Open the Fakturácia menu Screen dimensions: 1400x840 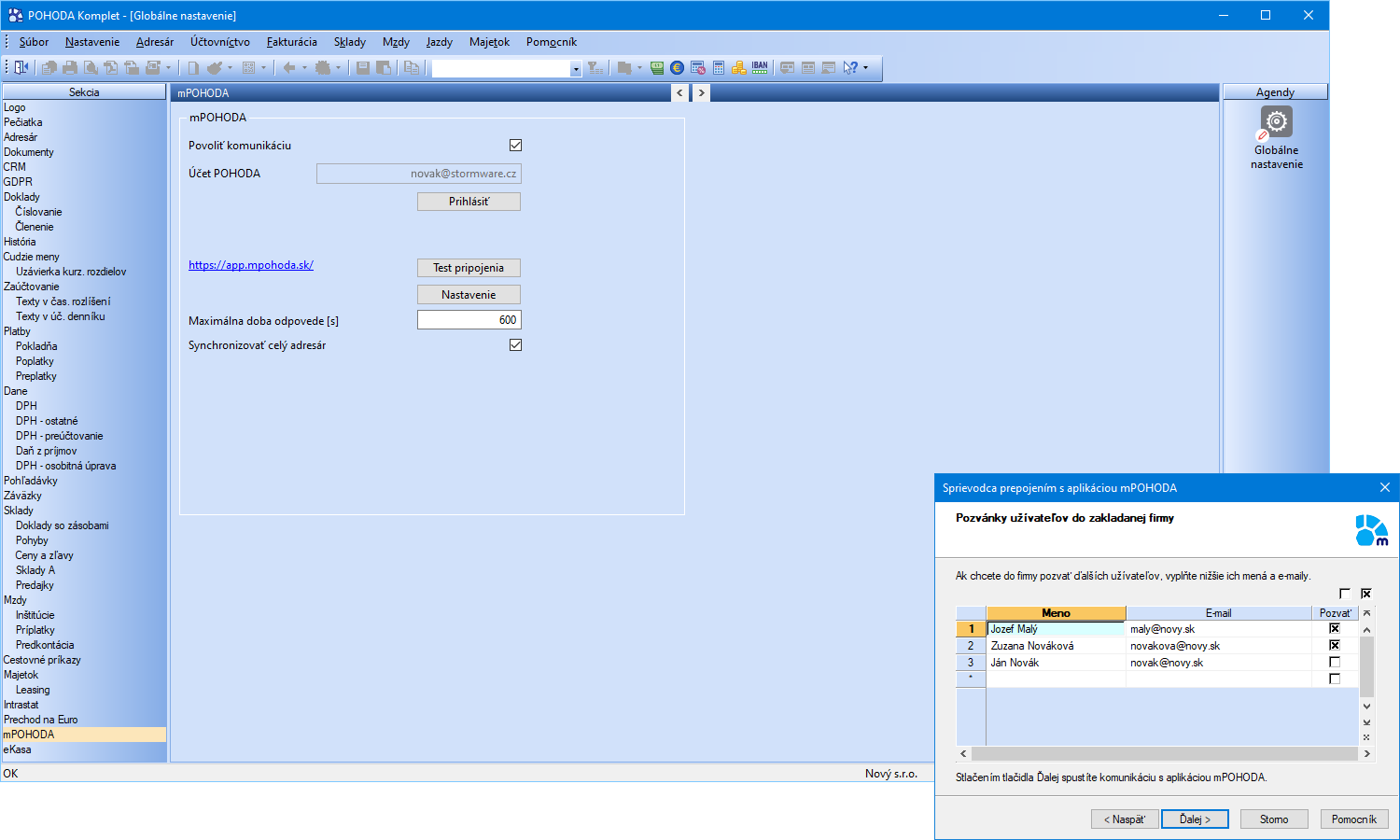(291, 42)
